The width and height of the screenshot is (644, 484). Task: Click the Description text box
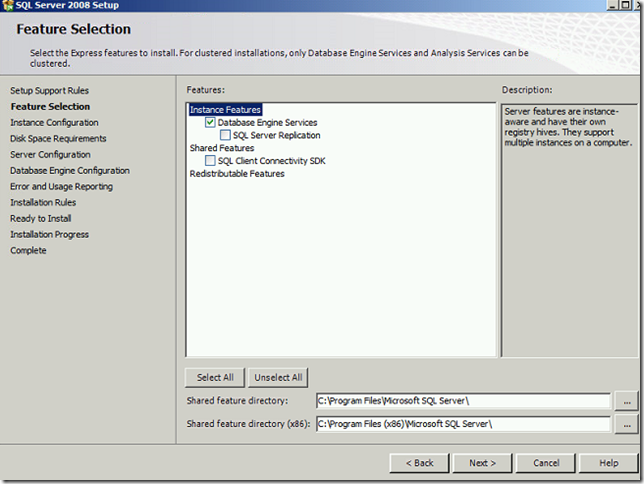tap(569, 230)
